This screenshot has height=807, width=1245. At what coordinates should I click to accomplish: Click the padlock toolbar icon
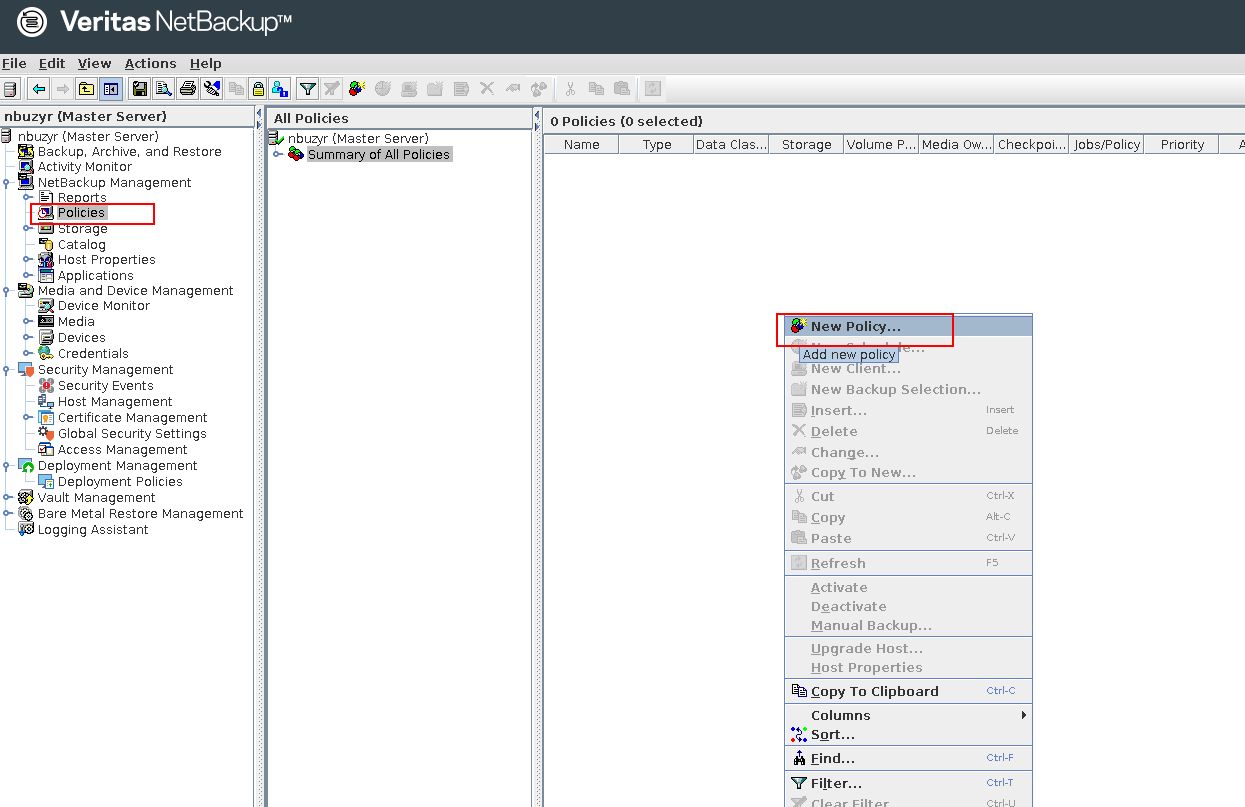click(258, 89)
